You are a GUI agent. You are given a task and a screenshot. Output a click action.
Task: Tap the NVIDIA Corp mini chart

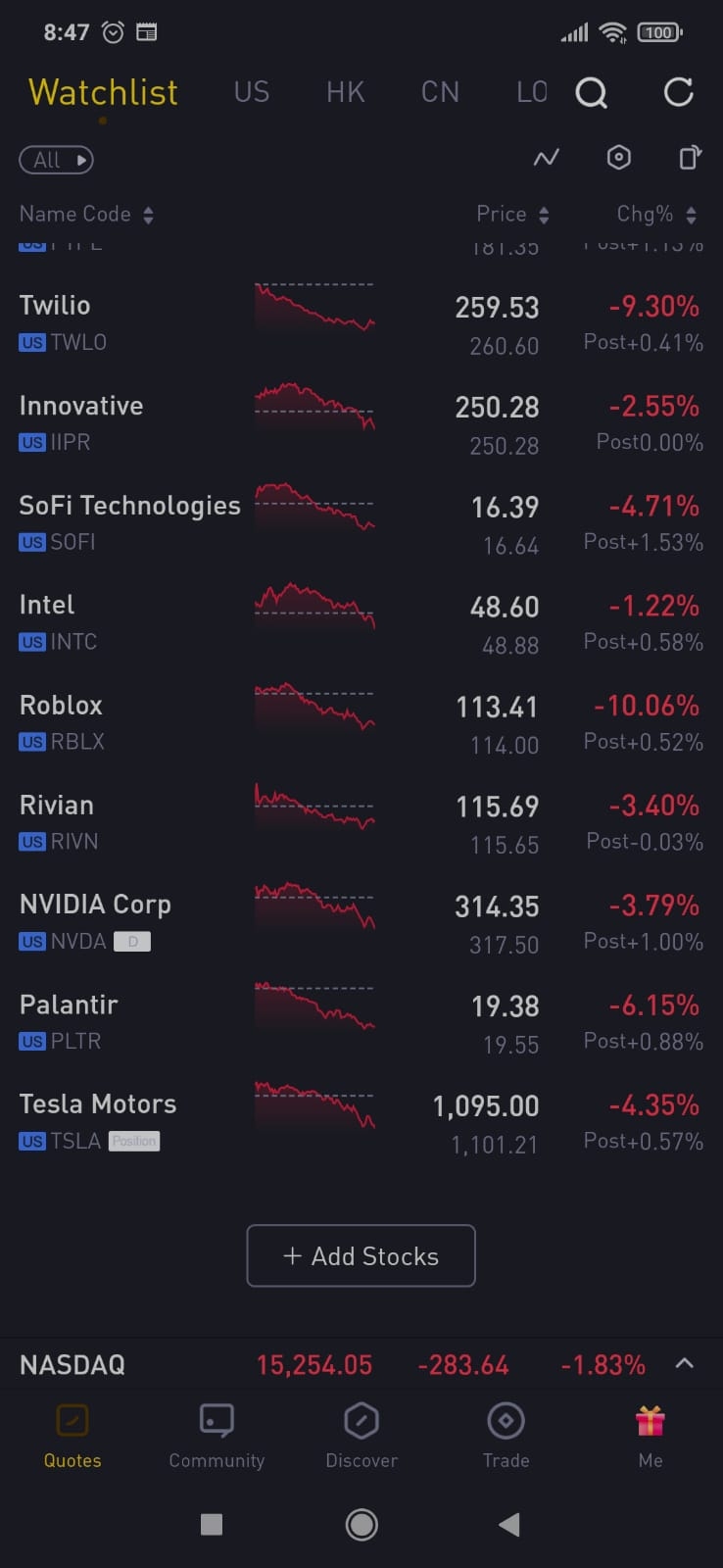point(314,906)
